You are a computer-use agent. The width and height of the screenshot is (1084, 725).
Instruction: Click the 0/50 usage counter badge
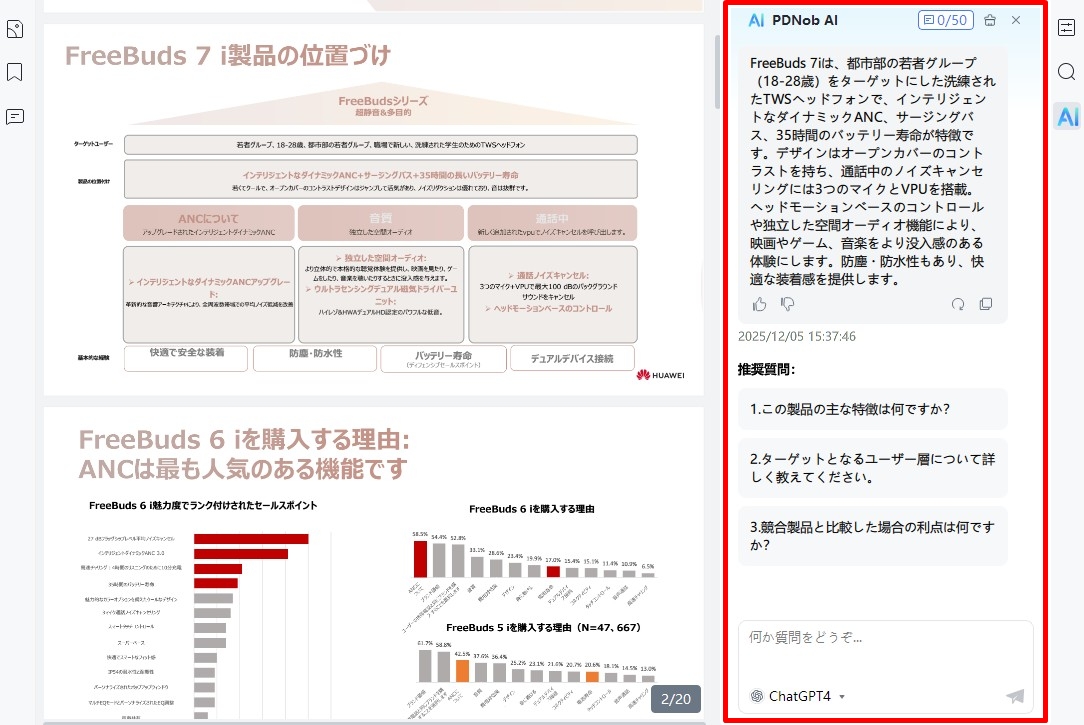tap(944, 20)
